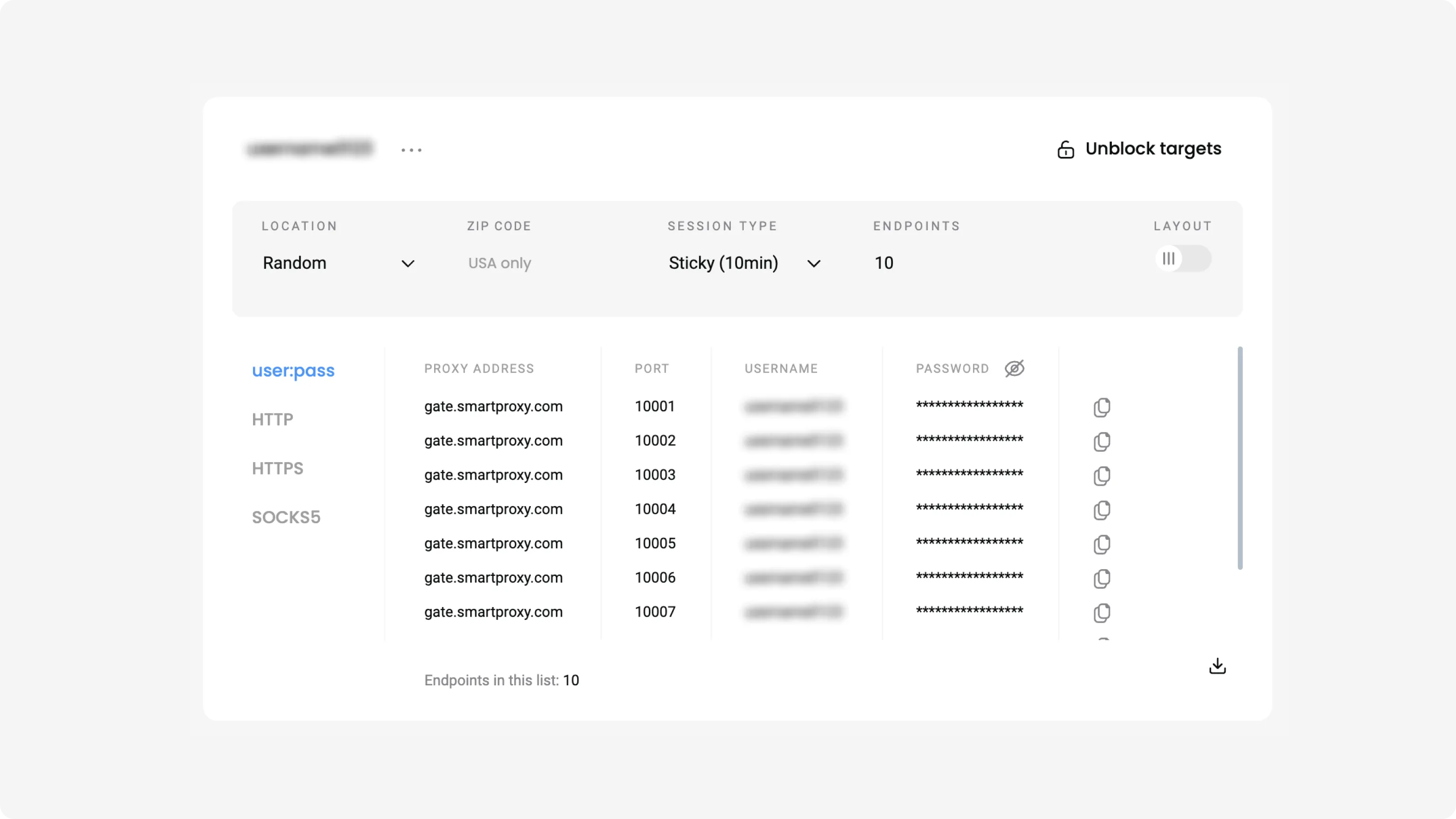Copy credentials for port 10001

[x=1101, y=408]
